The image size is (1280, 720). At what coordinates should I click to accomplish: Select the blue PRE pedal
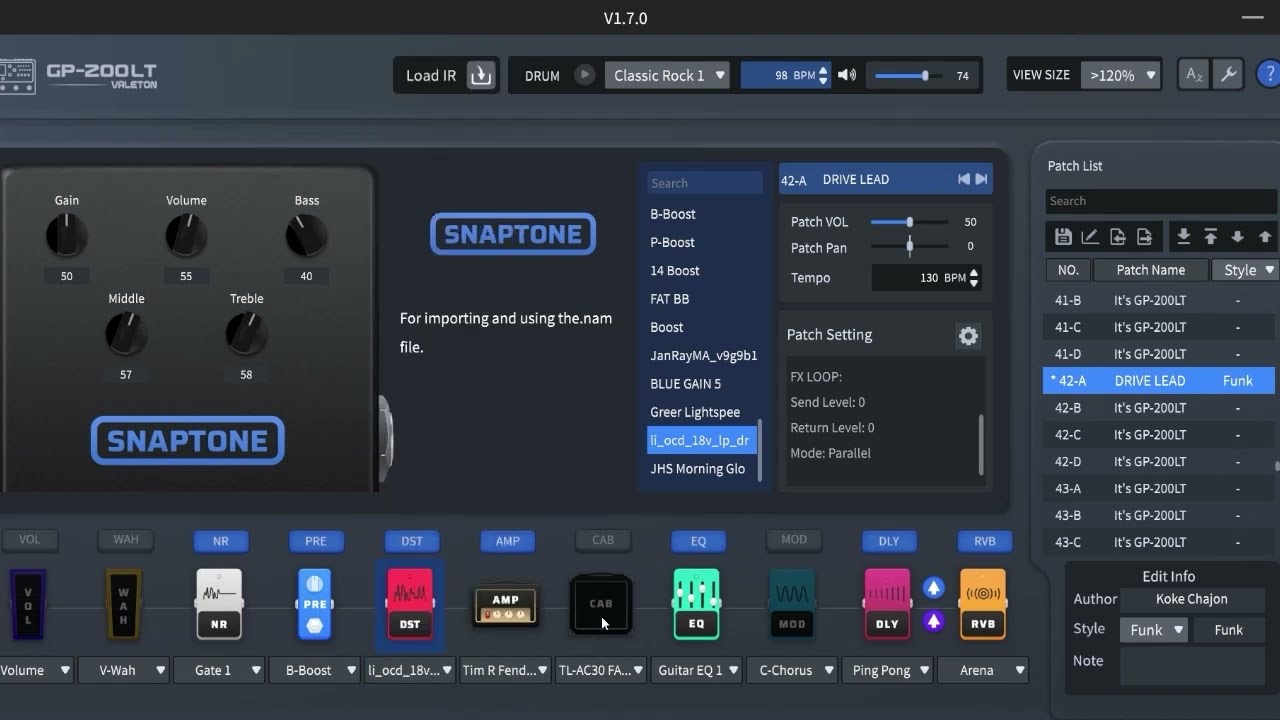point(314,604)
